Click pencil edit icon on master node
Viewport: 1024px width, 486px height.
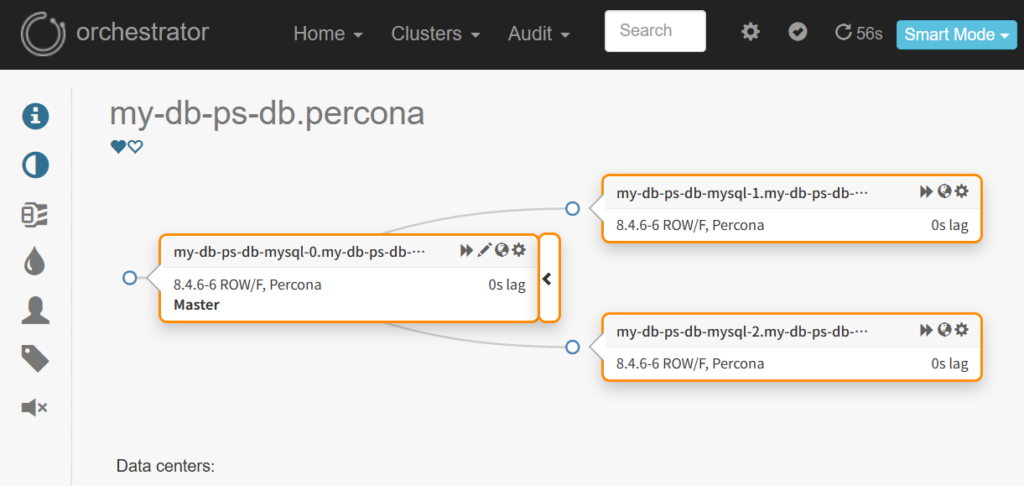(485, 250)
